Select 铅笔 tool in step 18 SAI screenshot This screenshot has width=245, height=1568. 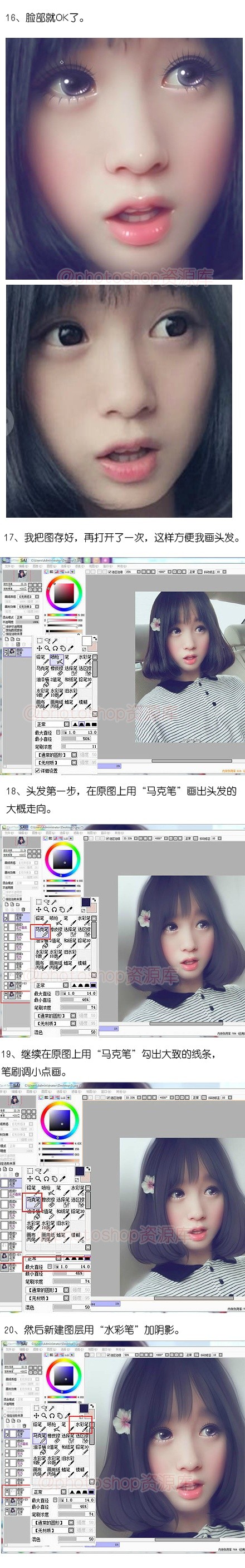click(41, 921)
